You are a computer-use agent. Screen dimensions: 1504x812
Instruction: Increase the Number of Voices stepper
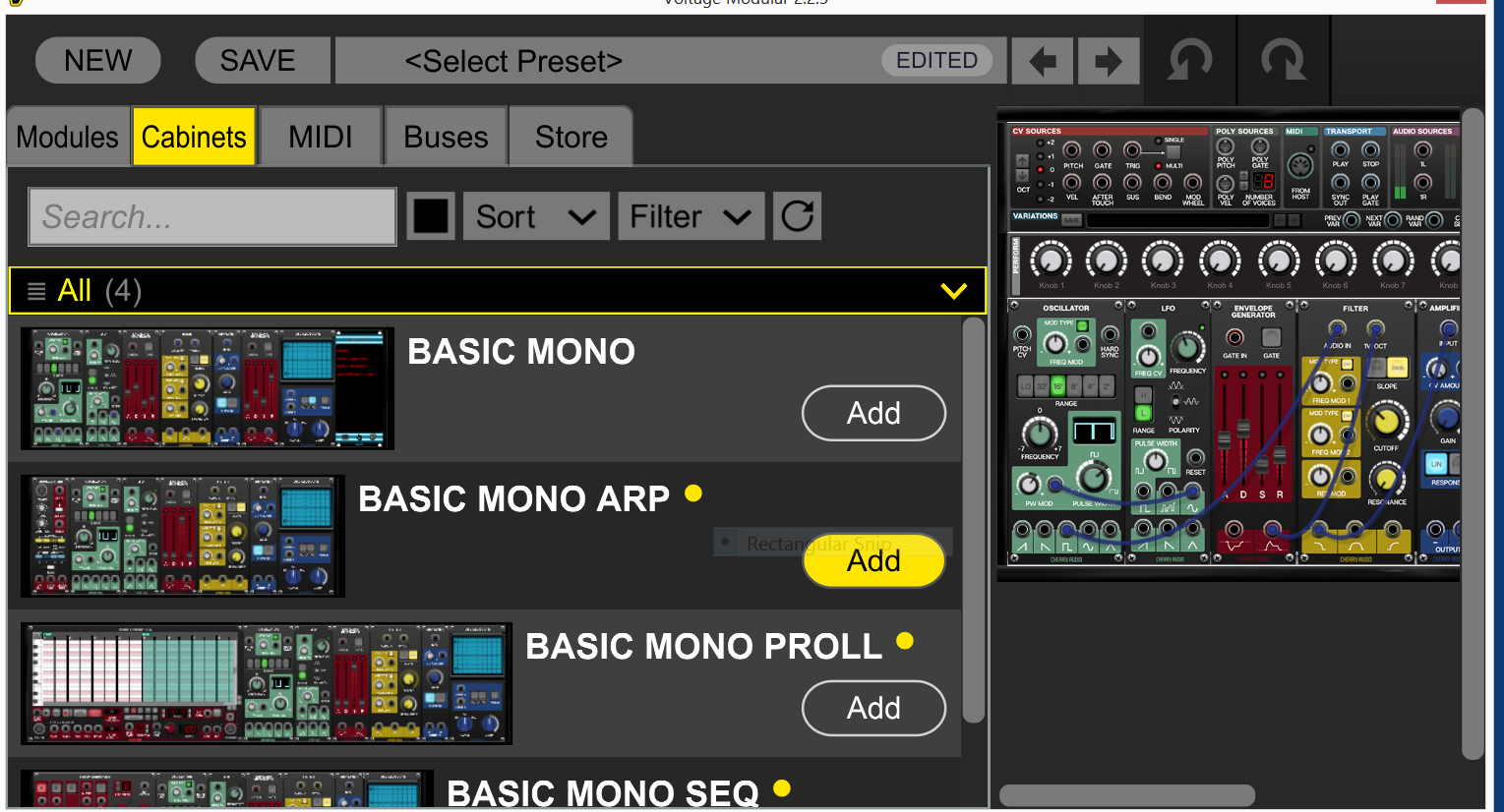[1244, 176]
